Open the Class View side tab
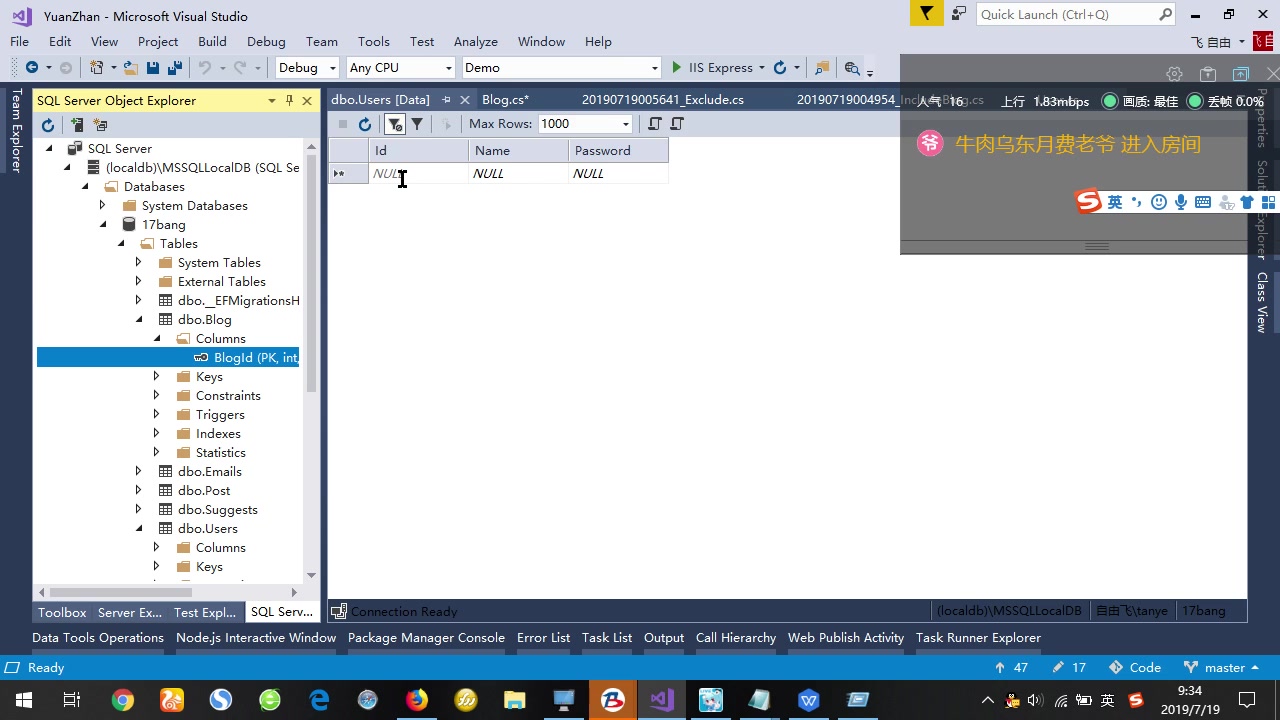1280x720 pixels. pos(1262,303)
